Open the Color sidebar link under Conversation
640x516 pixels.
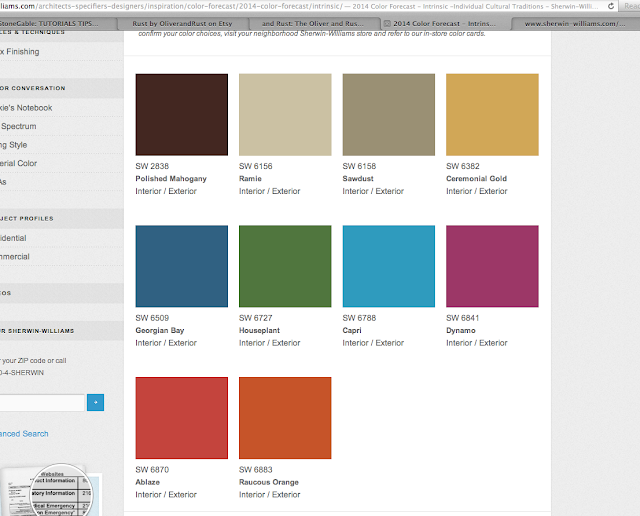(x=18, y=163)
